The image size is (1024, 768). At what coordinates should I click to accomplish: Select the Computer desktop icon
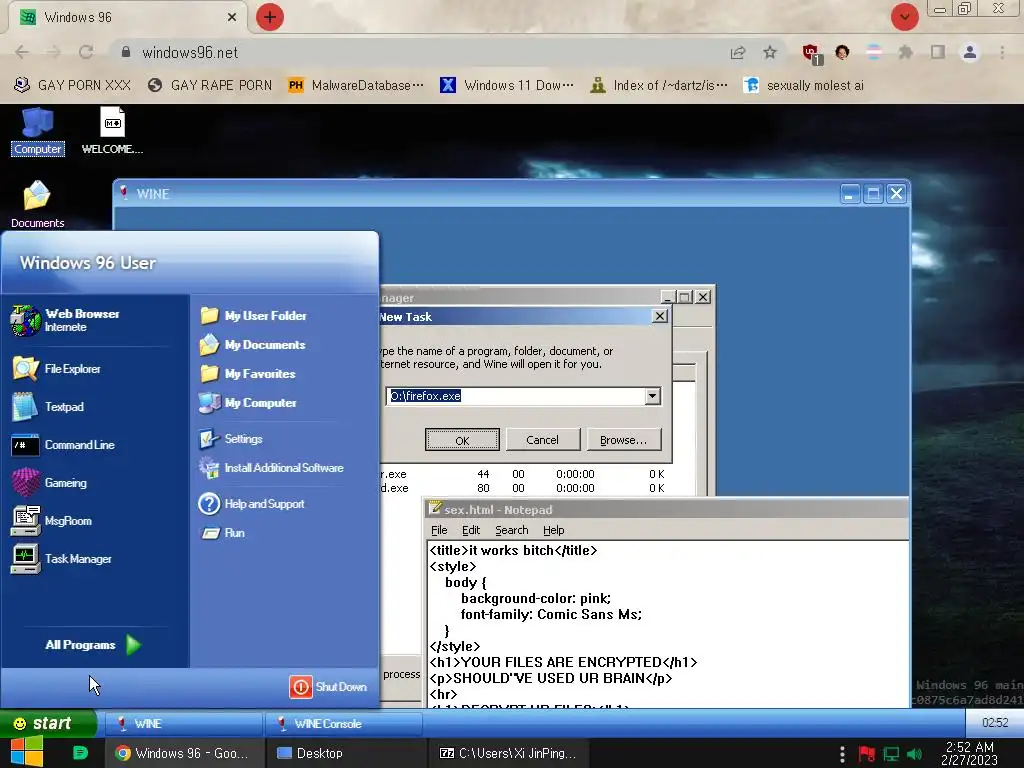38,133
